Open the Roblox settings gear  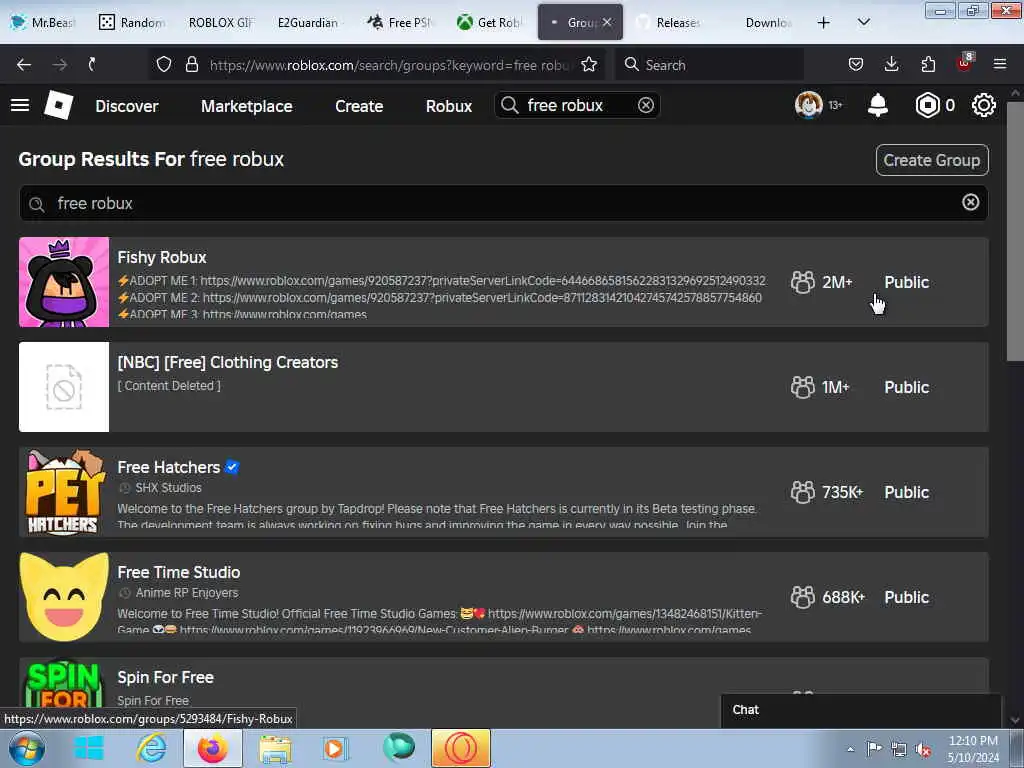tap(984, 105)
